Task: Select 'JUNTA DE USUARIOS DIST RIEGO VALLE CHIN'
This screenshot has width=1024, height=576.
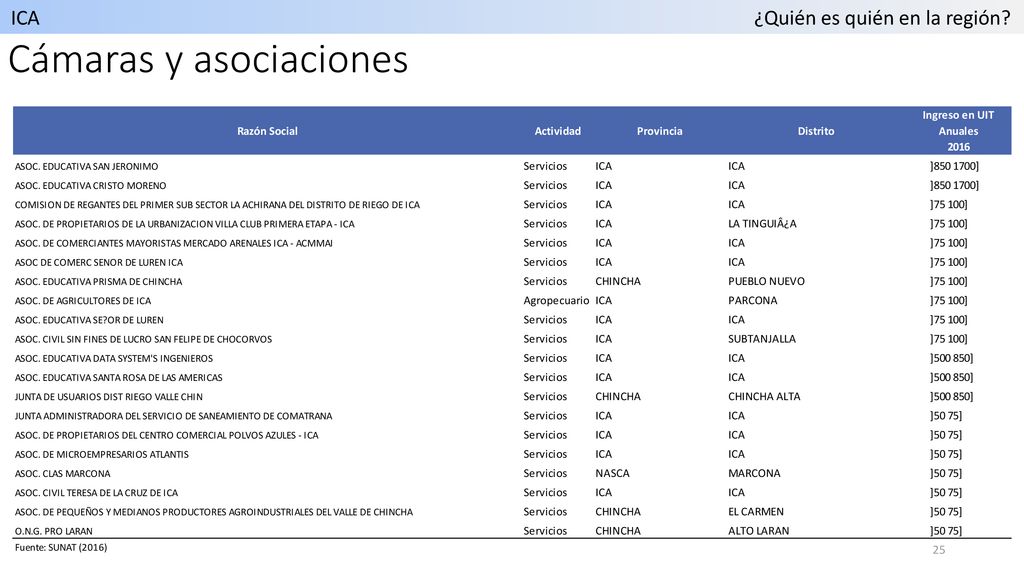Action: (108, 397)
